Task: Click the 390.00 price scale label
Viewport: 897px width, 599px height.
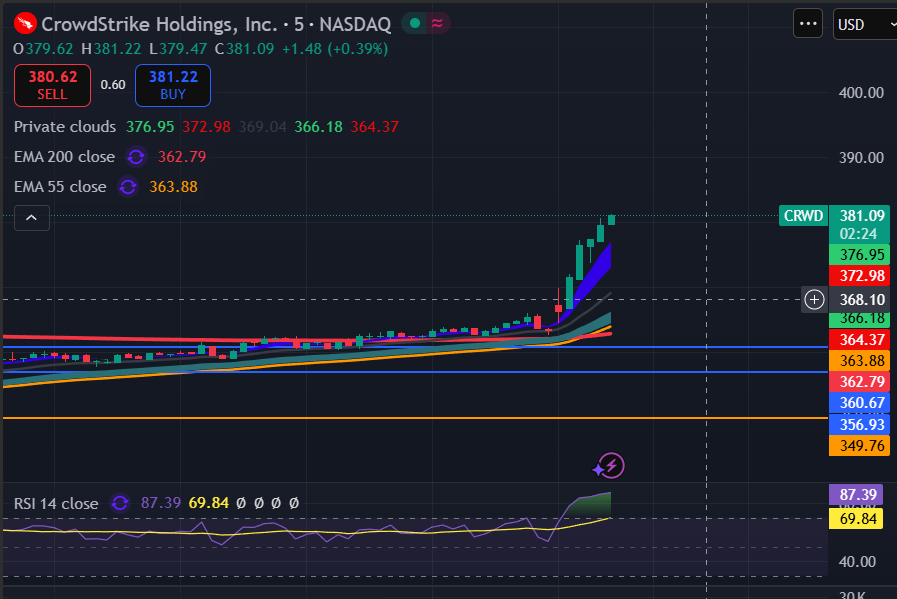Action: [x=861, y=158]
